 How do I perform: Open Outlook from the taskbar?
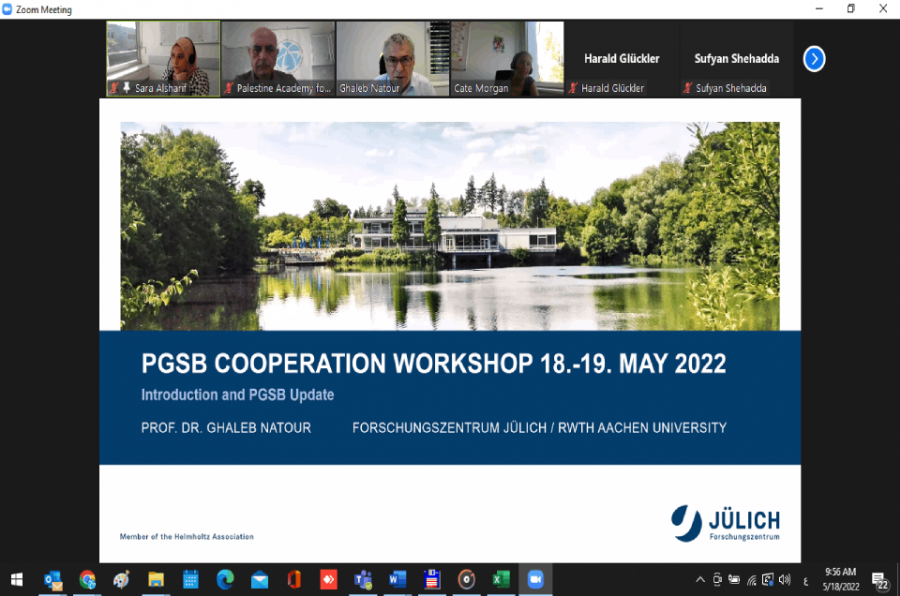pos(53,580)
